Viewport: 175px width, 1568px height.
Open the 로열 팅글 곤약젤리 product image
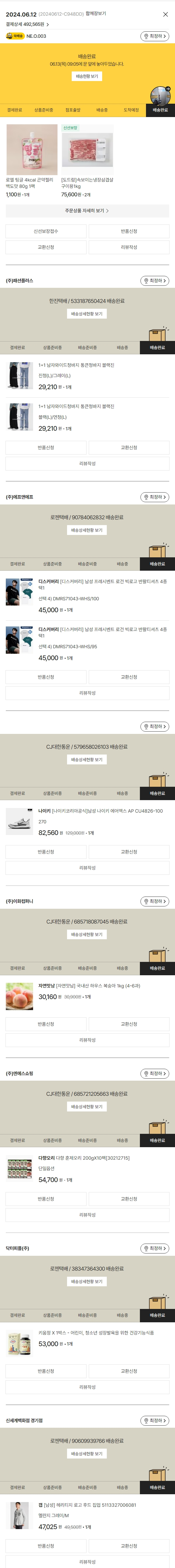point(32,150)
